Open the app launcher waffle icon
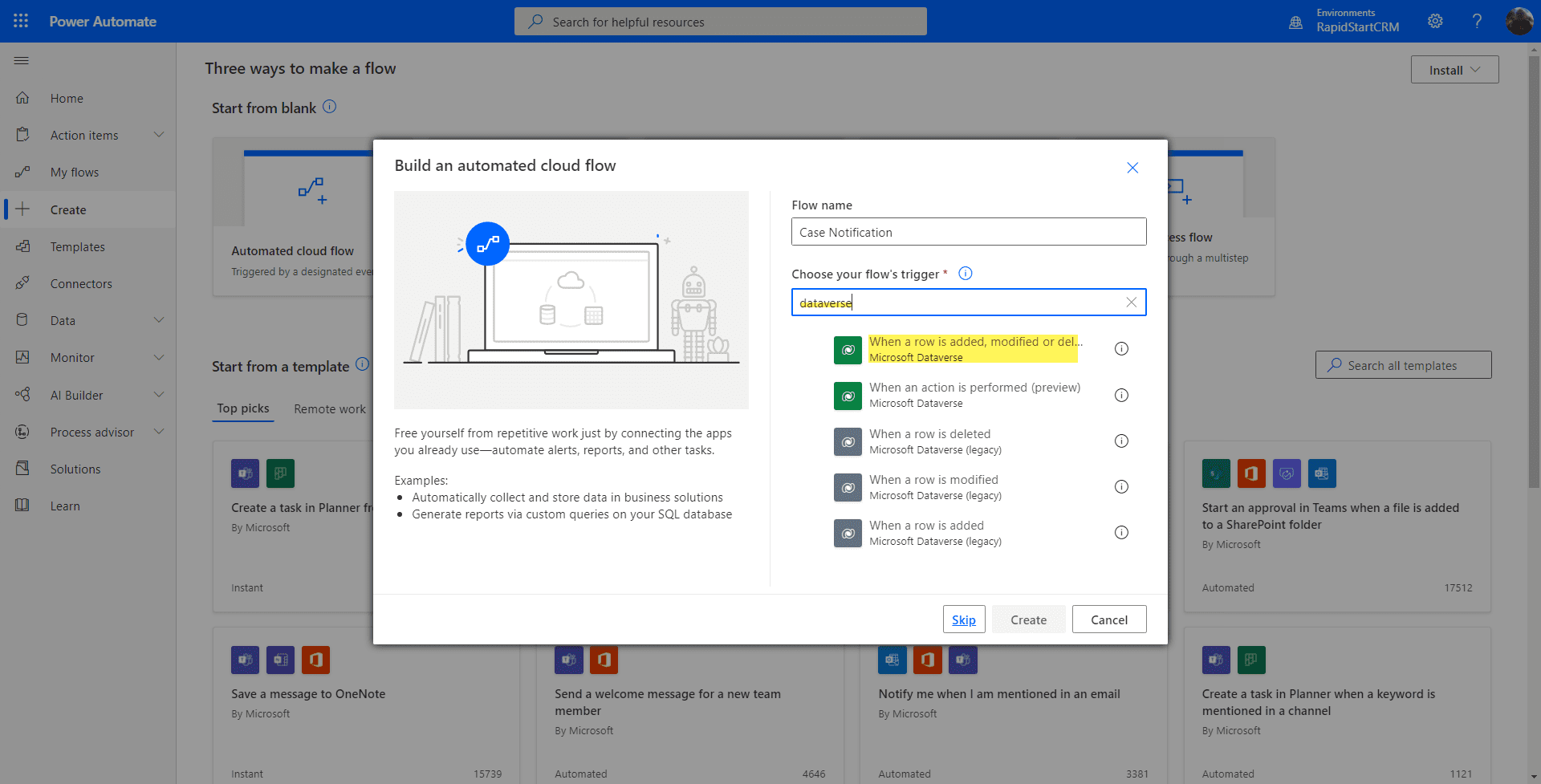Image resolution: width=1541 pixels, height=784 pixels. [x=21, y=21]
